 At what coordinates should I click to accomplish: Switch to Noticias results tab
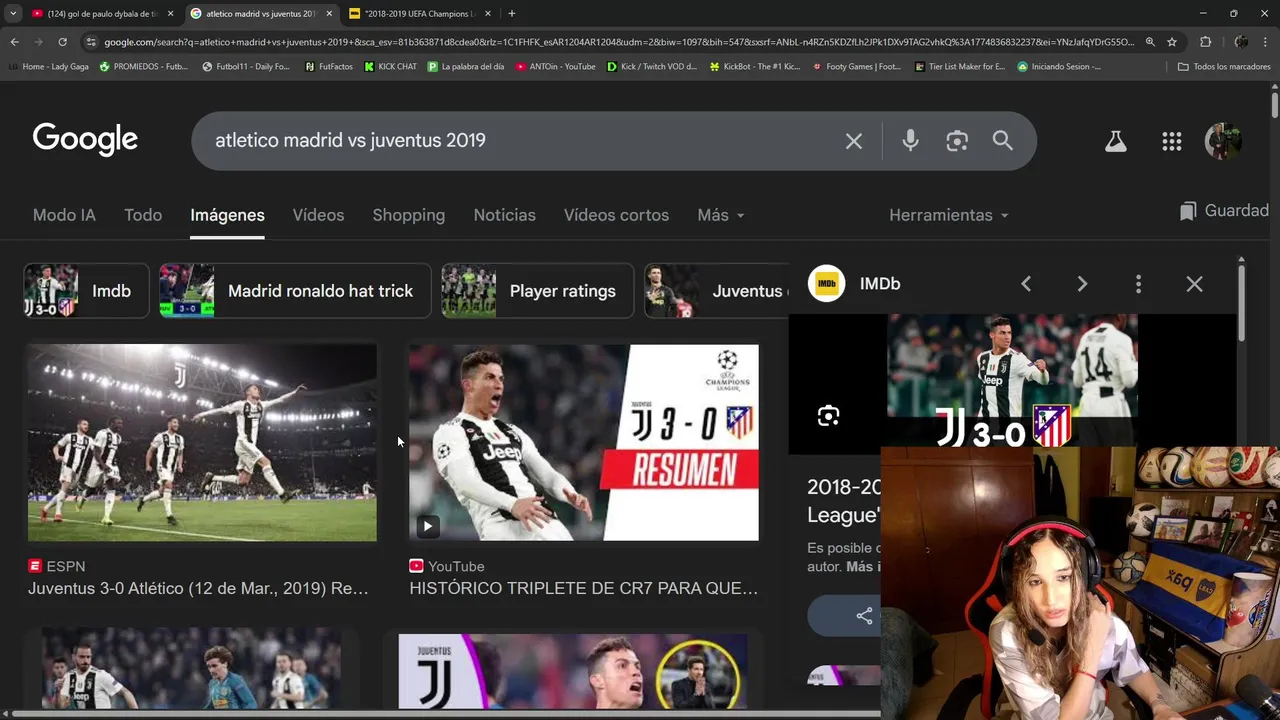504,215
